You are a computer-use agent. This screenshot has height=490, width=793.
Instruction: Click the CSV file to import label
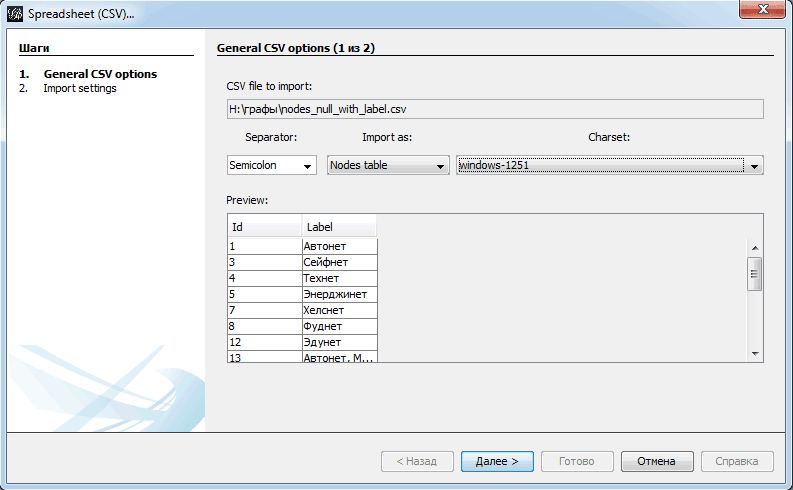click(269, 86)
